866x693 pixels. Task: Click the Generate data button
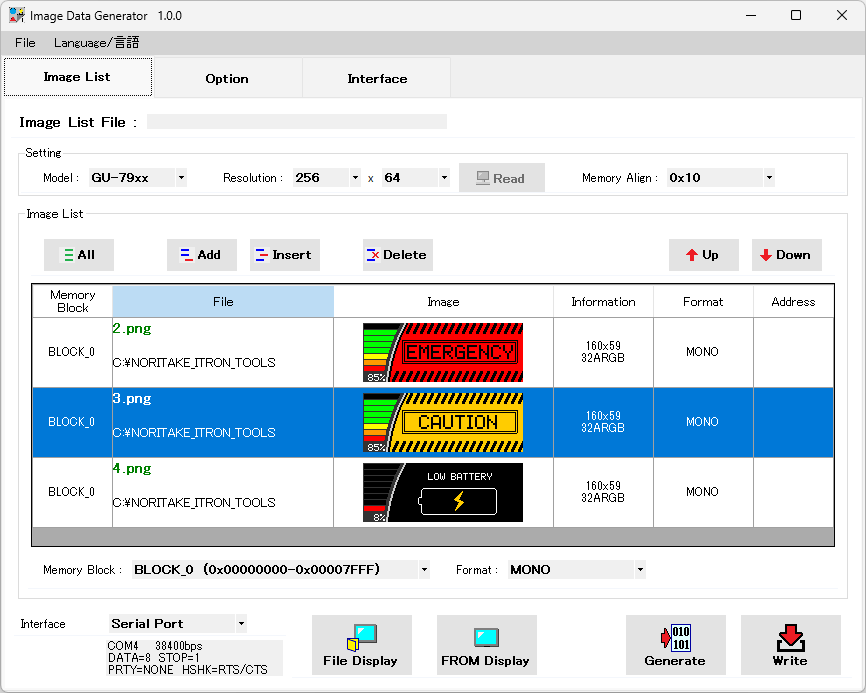(675, 645)
